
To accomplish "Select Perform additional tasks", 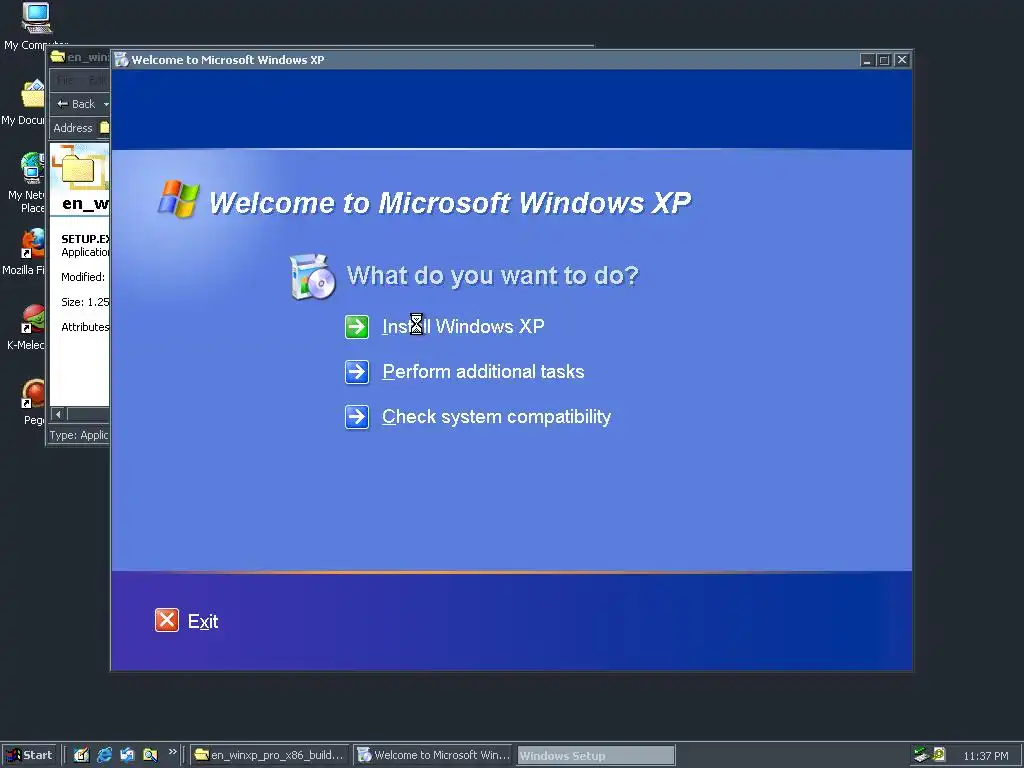I will 483,372.
